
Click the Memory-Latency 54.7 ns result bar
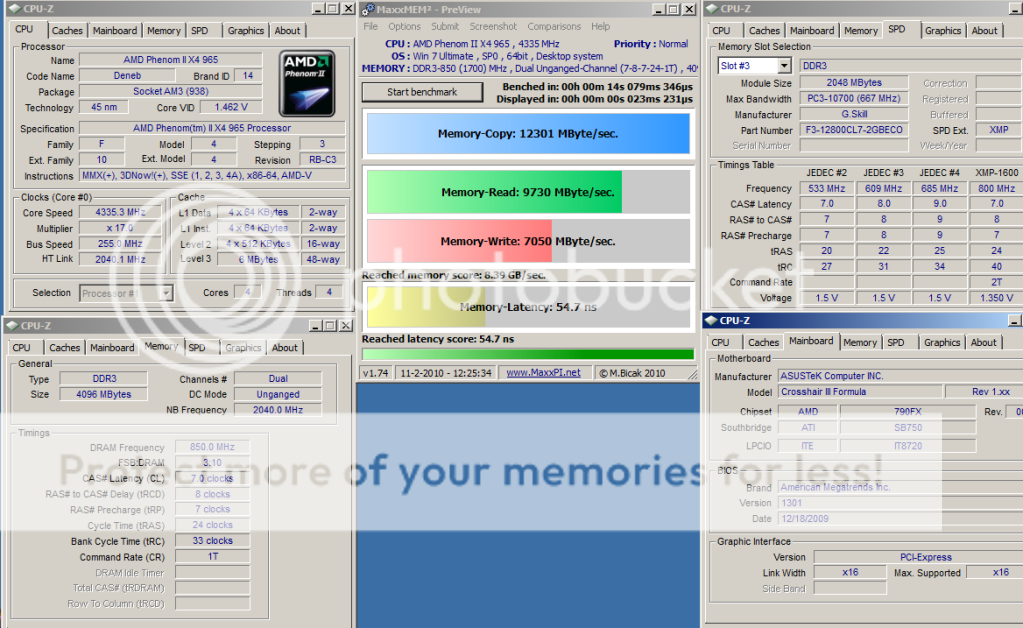point(528,307)
